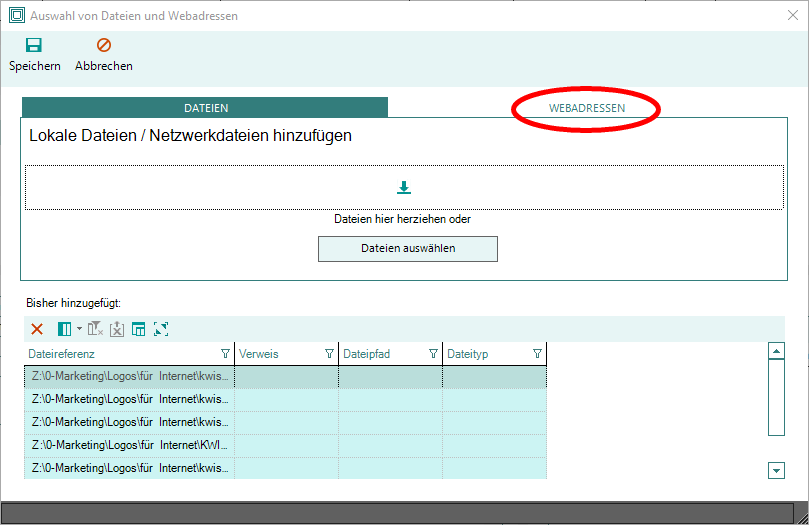Select the DATEIEN tab
The width and height of the screenshot is (809, 525).
click(x=206, y=108)
